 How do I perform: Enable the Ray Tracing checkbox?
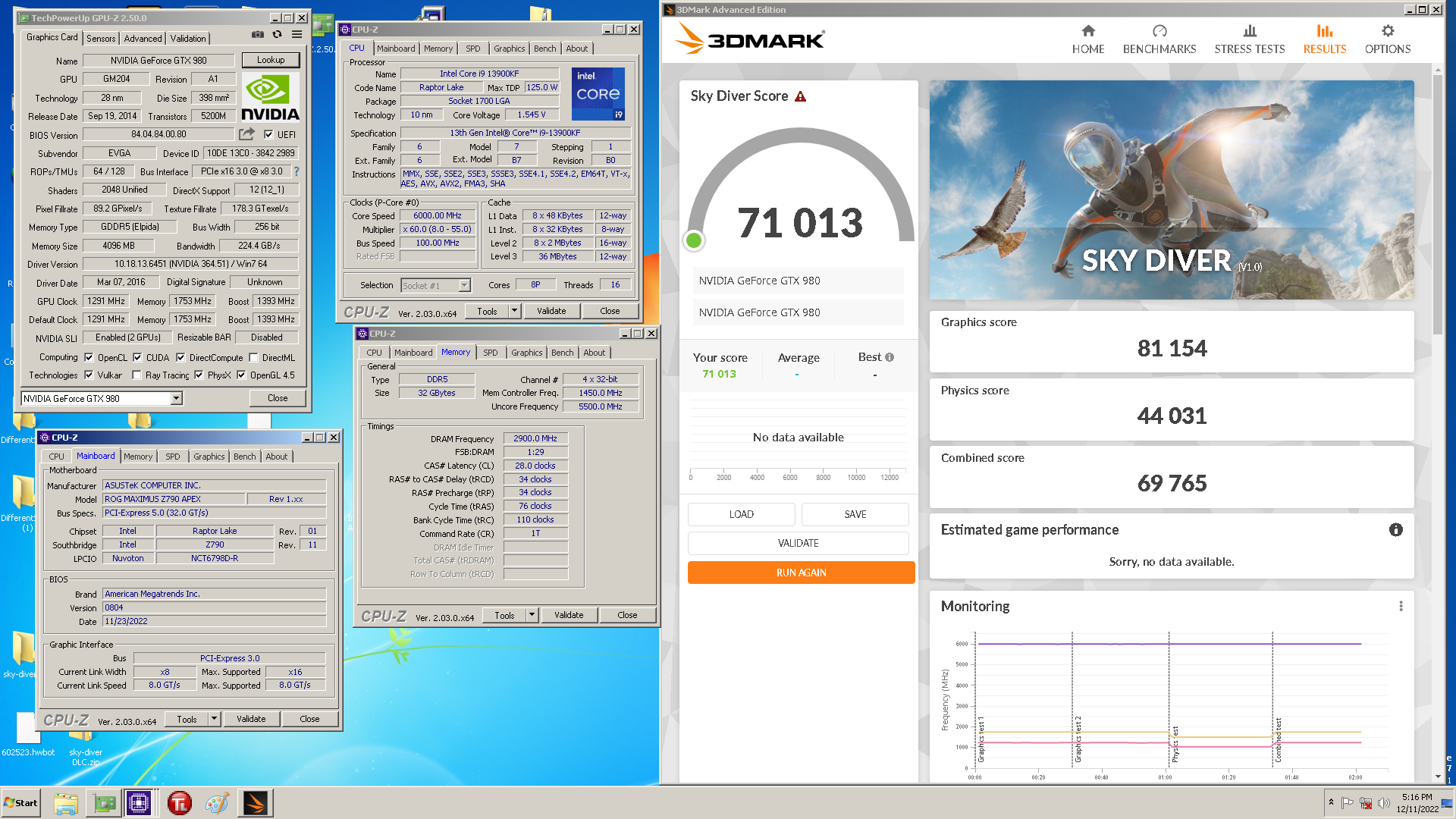[x=136, y=375]
